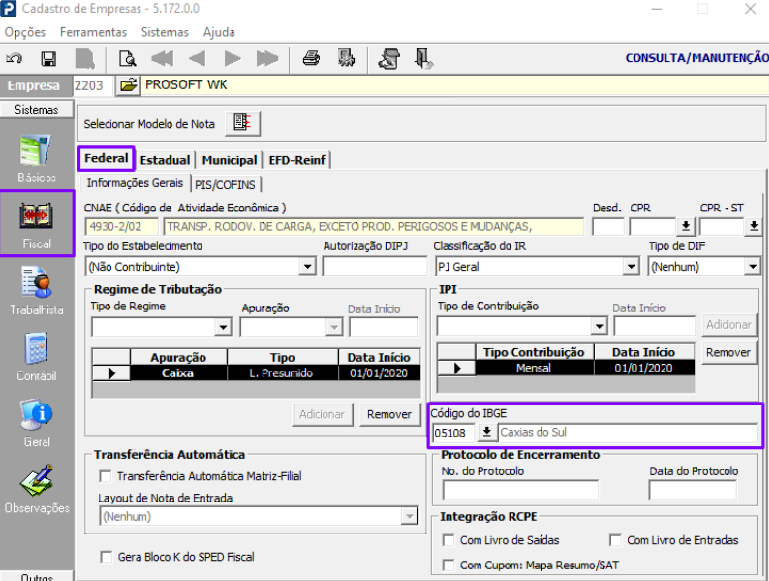Enable Transferência Automática Matriz-Filial checkbox
769x581 pixels.
click(x=106, y=476)
